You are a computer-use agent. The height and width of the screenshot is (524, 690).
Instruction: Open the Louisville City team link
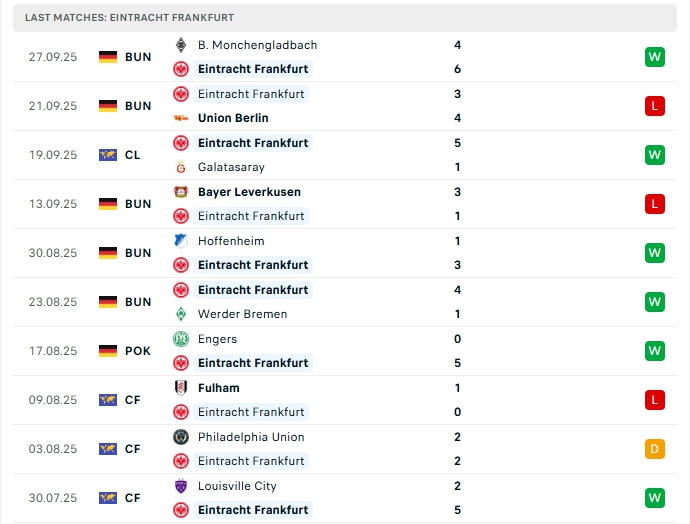click(x=237, y=486)
